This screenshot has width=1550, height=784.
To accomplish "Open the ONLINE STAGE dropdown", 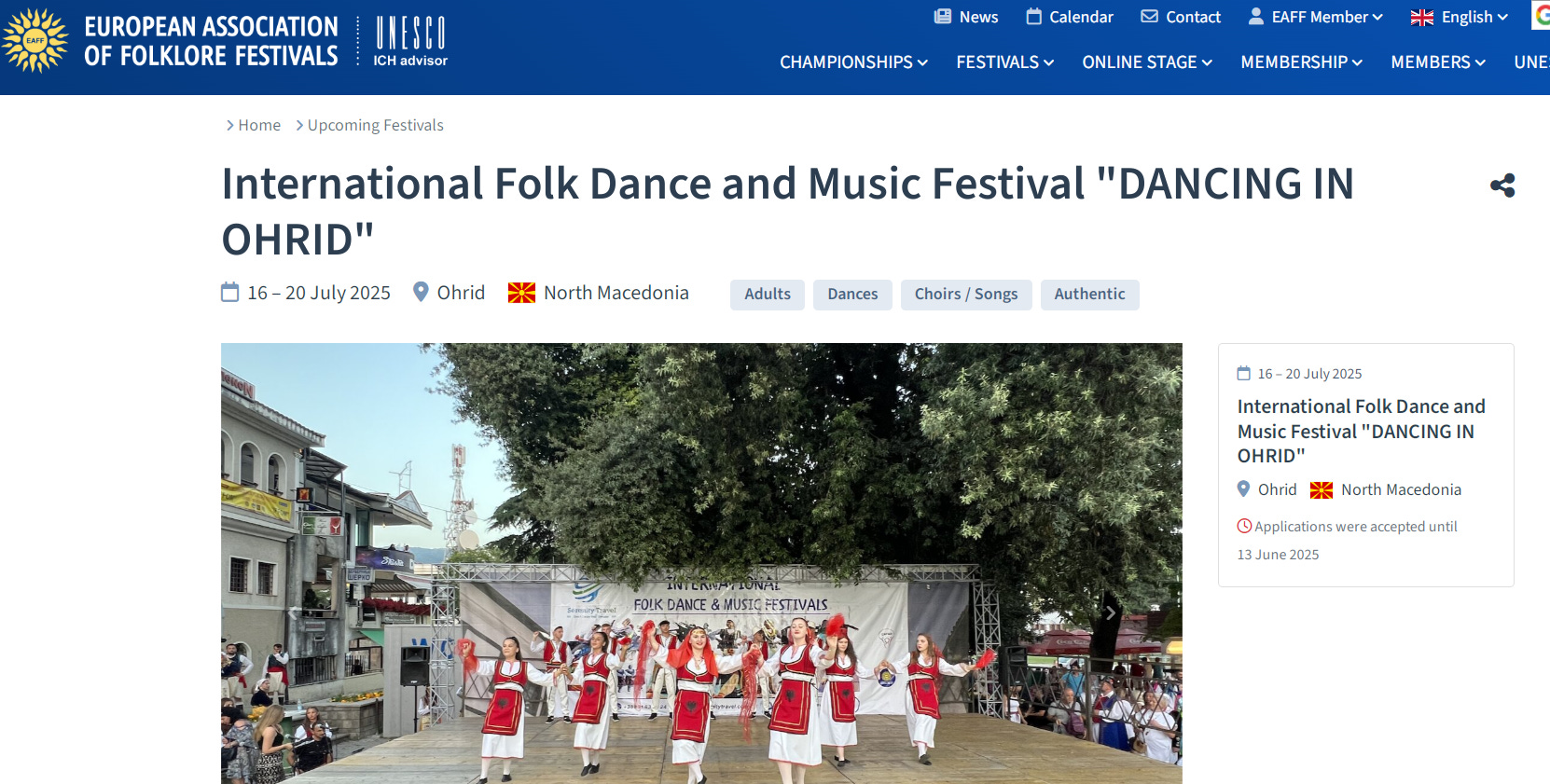I will tap(1147, 62).
